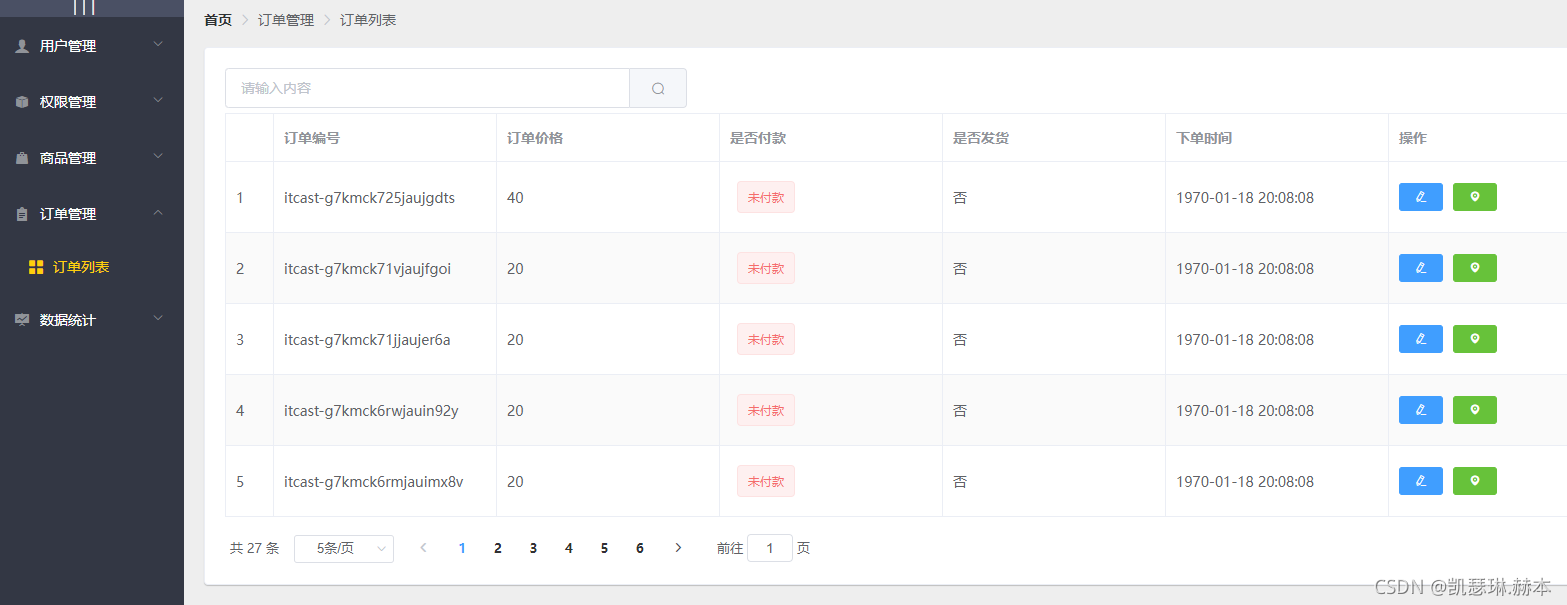Open 订单管理 sidebar menu
This screenshot has width=1567, height=605.
coord(92,214)
